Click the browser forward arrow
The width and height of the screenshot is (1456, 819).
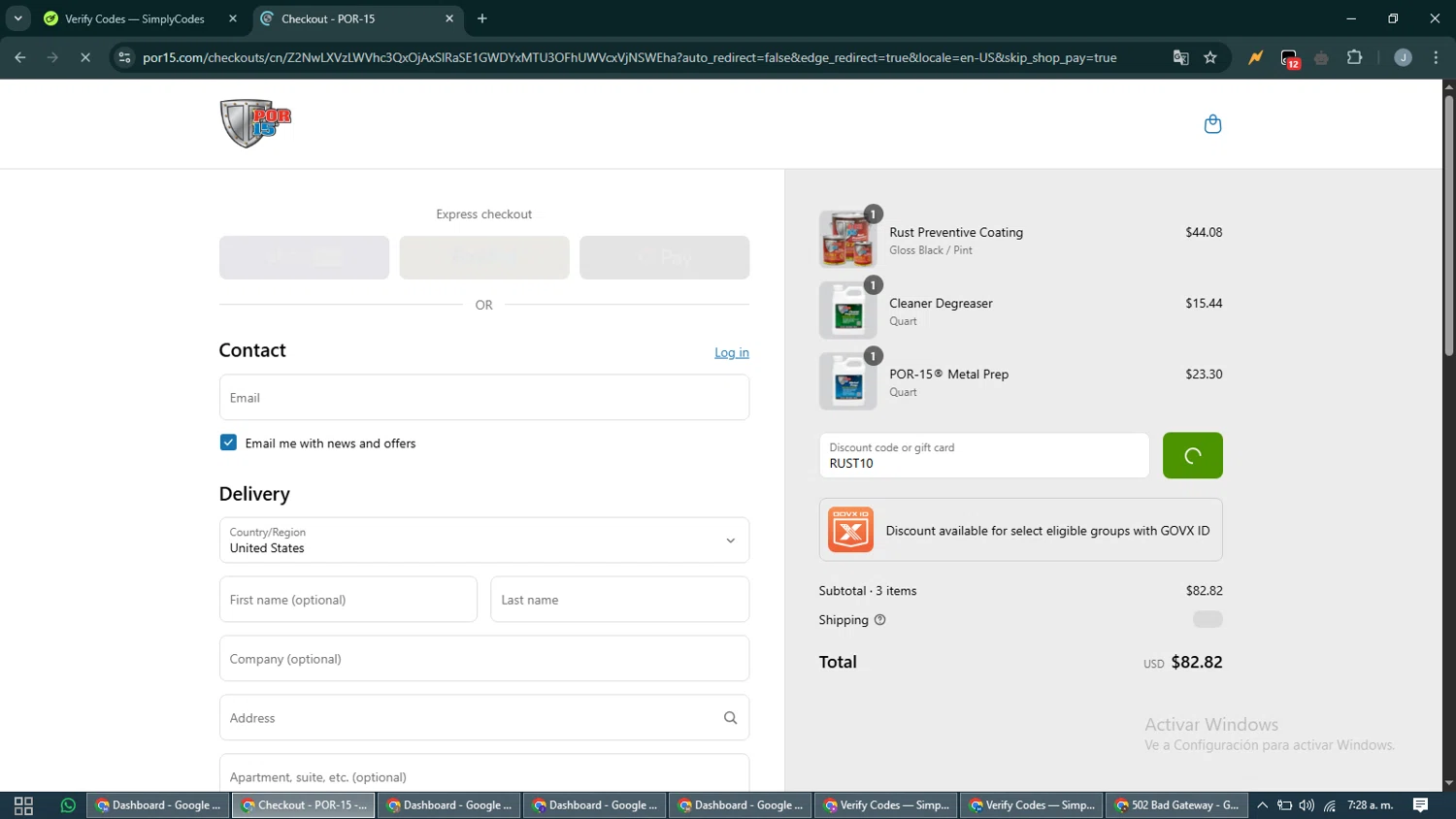[x=52, y=58]
